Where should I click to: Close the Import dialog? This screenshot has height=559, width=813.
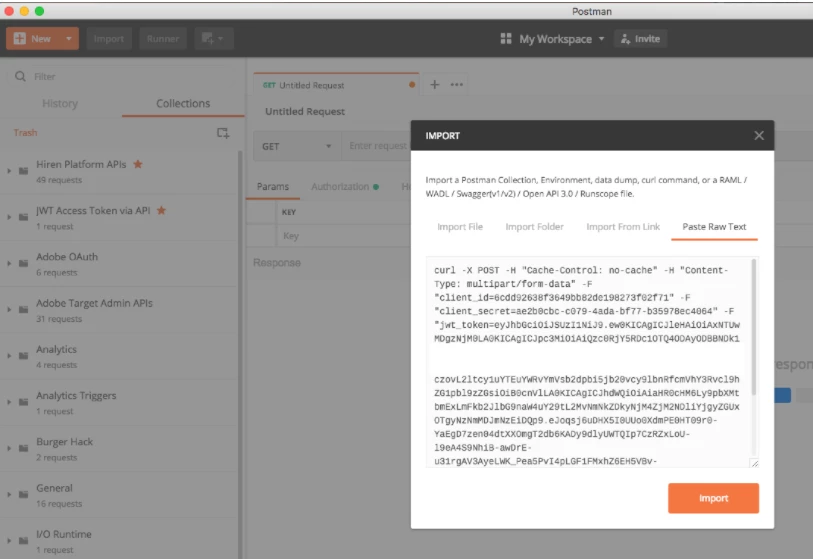point(759,135)
